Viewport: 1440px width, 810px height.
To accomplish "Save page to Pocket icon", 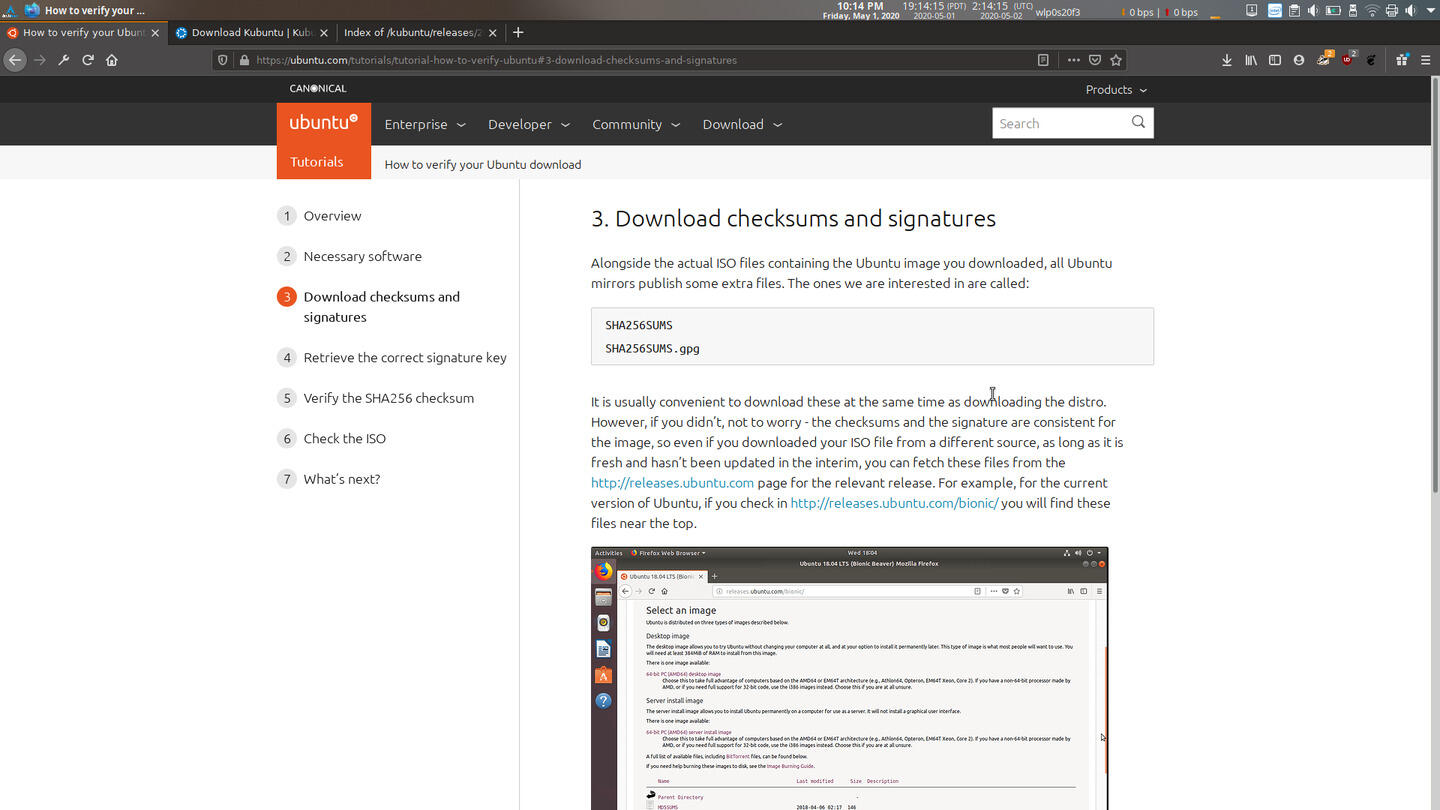I will (x=1095, y=60).
